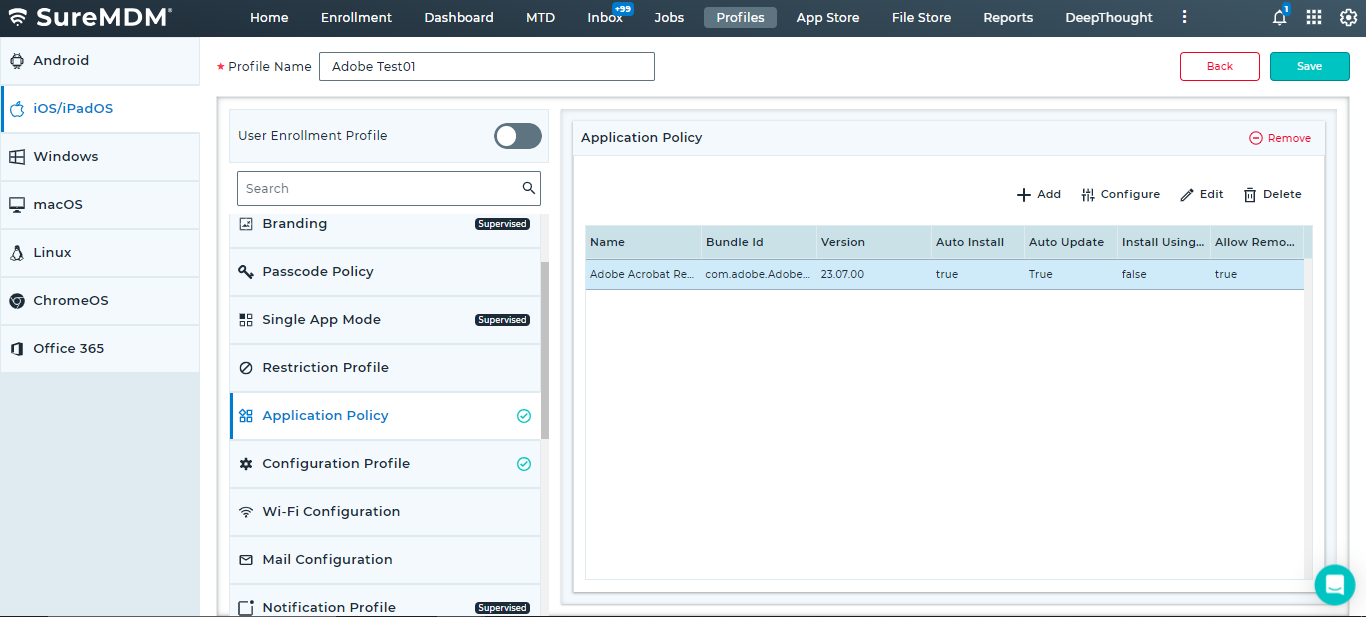Open the Jobs tab
The image size is (1366, 617).
tap(669, 17)
